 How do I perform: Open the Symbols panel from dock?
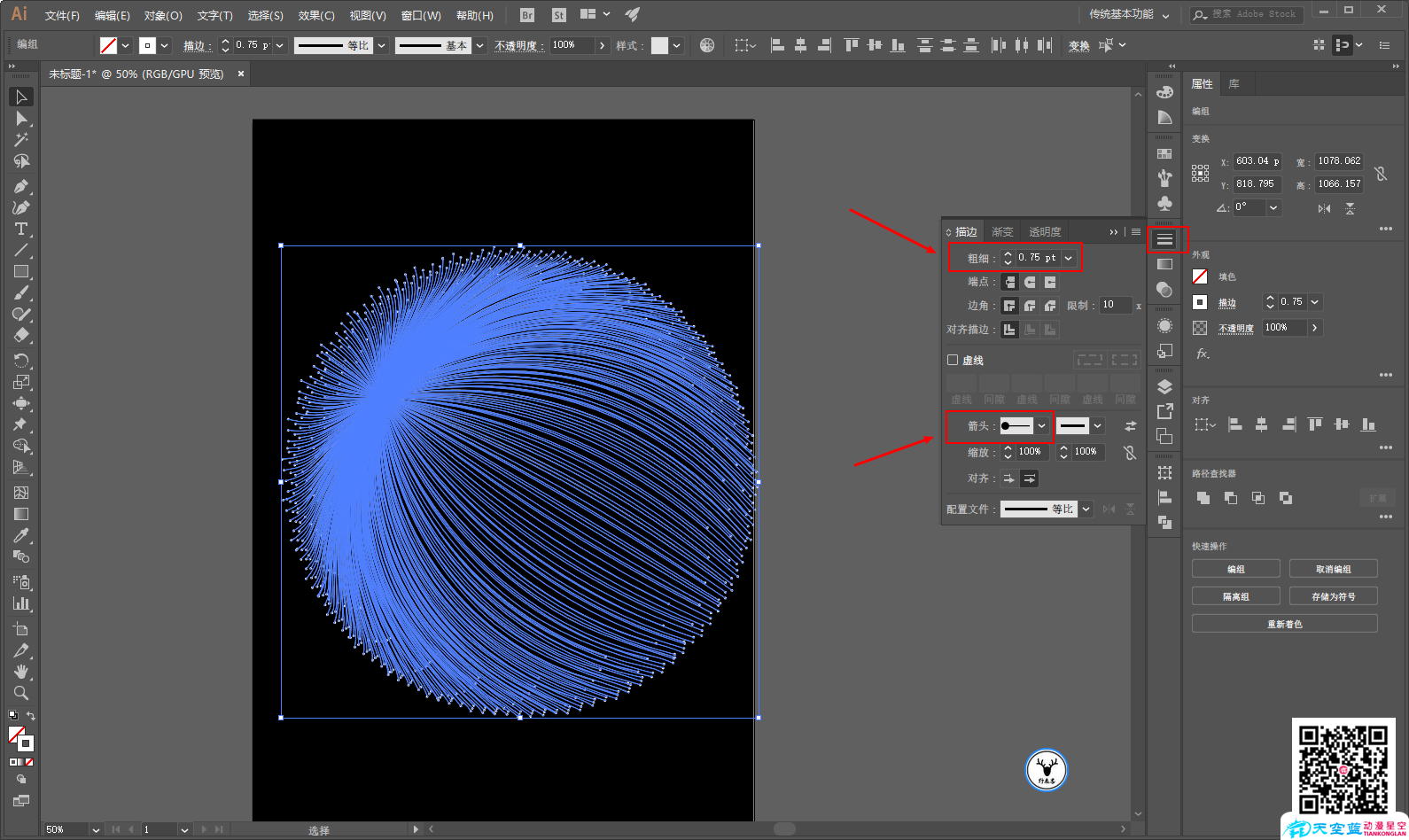tap(1164, 203)
